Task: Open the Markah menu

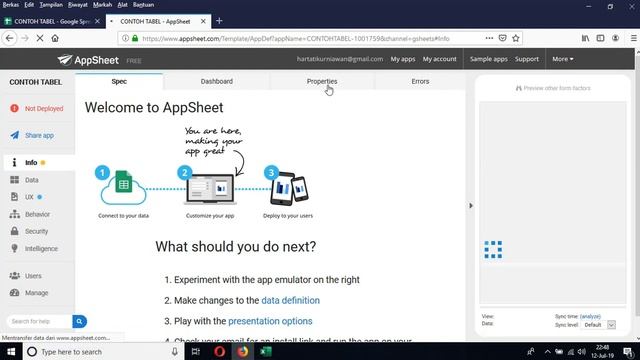Action: click(102, 5)
